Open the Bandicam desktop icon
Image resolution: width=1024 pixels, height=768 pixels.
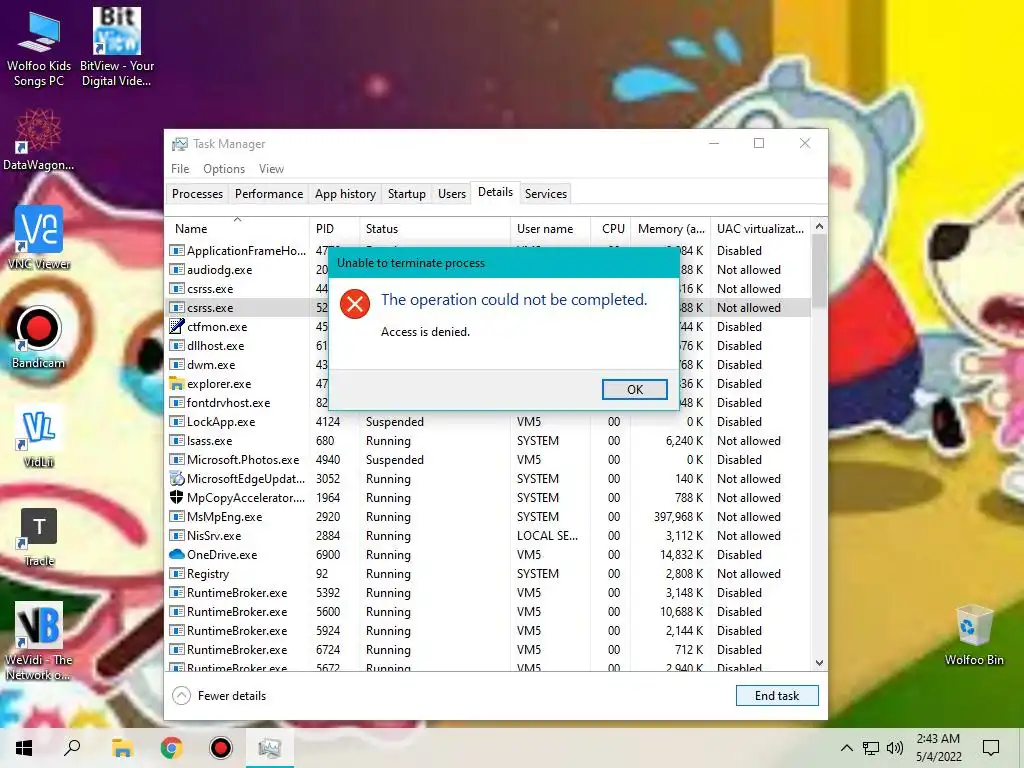pyautogui.click(x=39, y=338)
